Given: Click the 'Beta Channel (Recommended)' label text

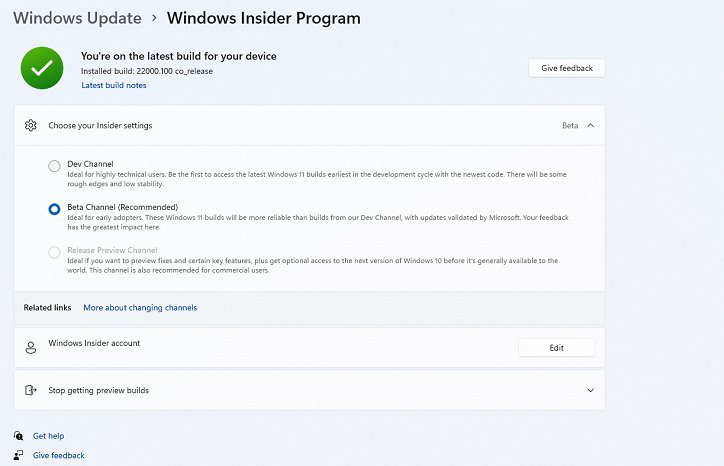Looking at the screenshot, I should (x=122, y=207).
